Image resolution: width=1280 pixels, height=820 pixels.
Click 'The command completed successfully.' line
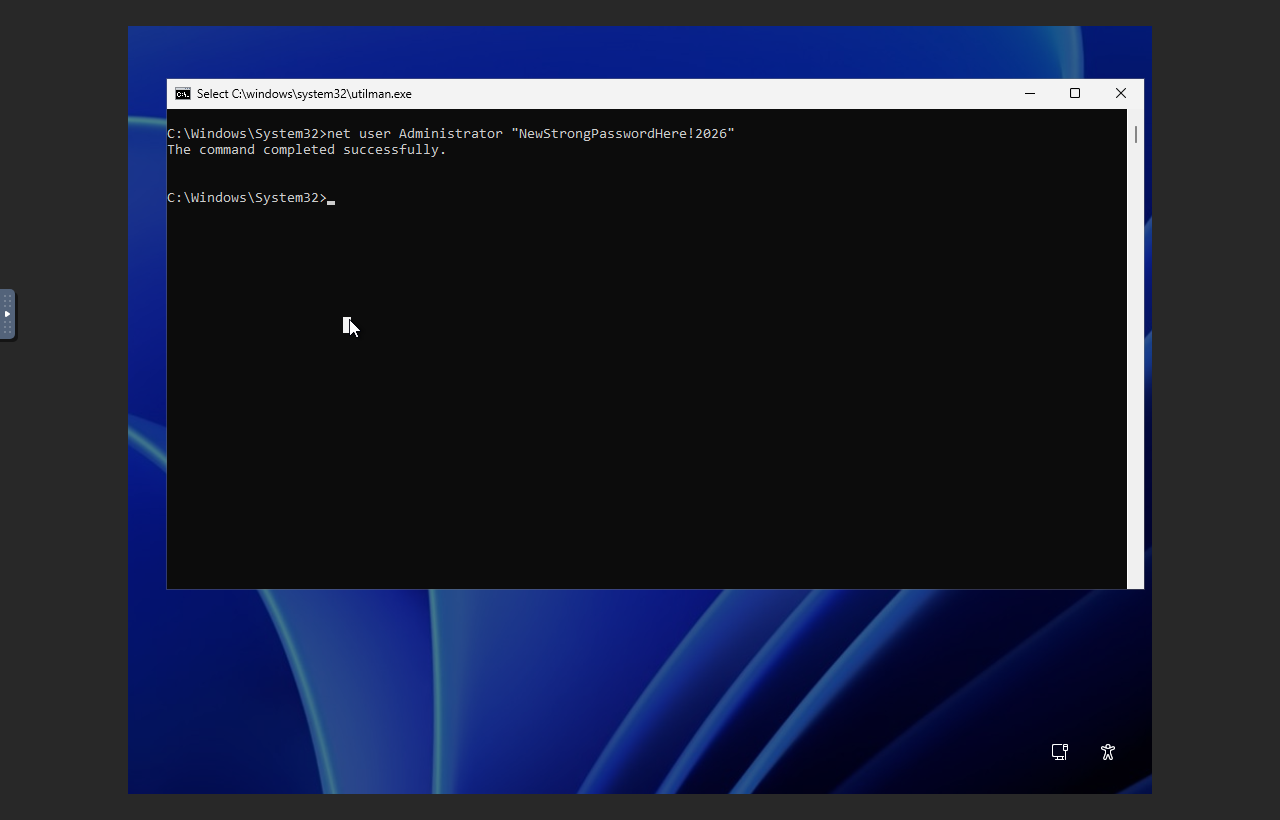click(307, 150)
